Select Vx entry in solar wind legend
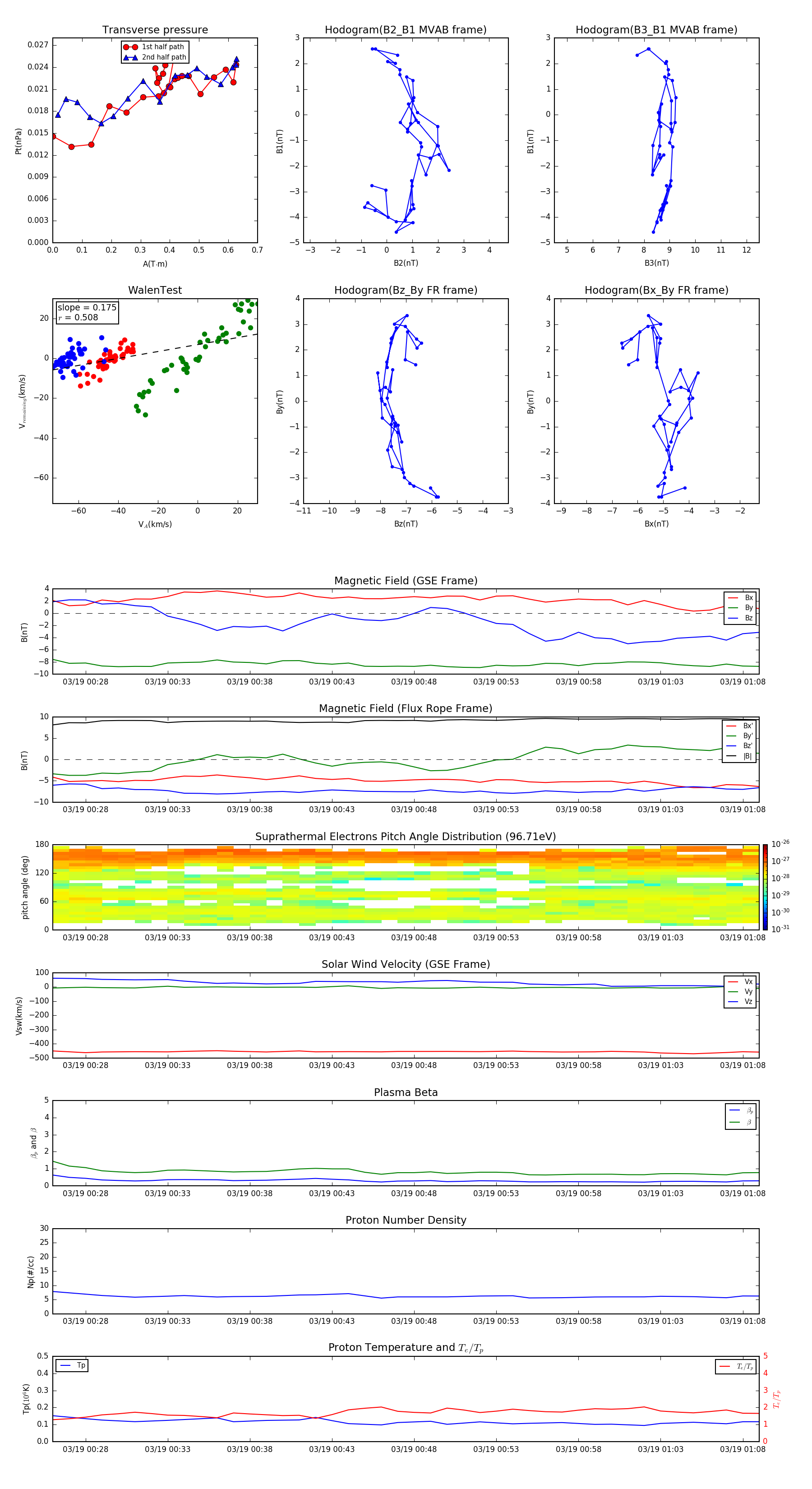 740,981
